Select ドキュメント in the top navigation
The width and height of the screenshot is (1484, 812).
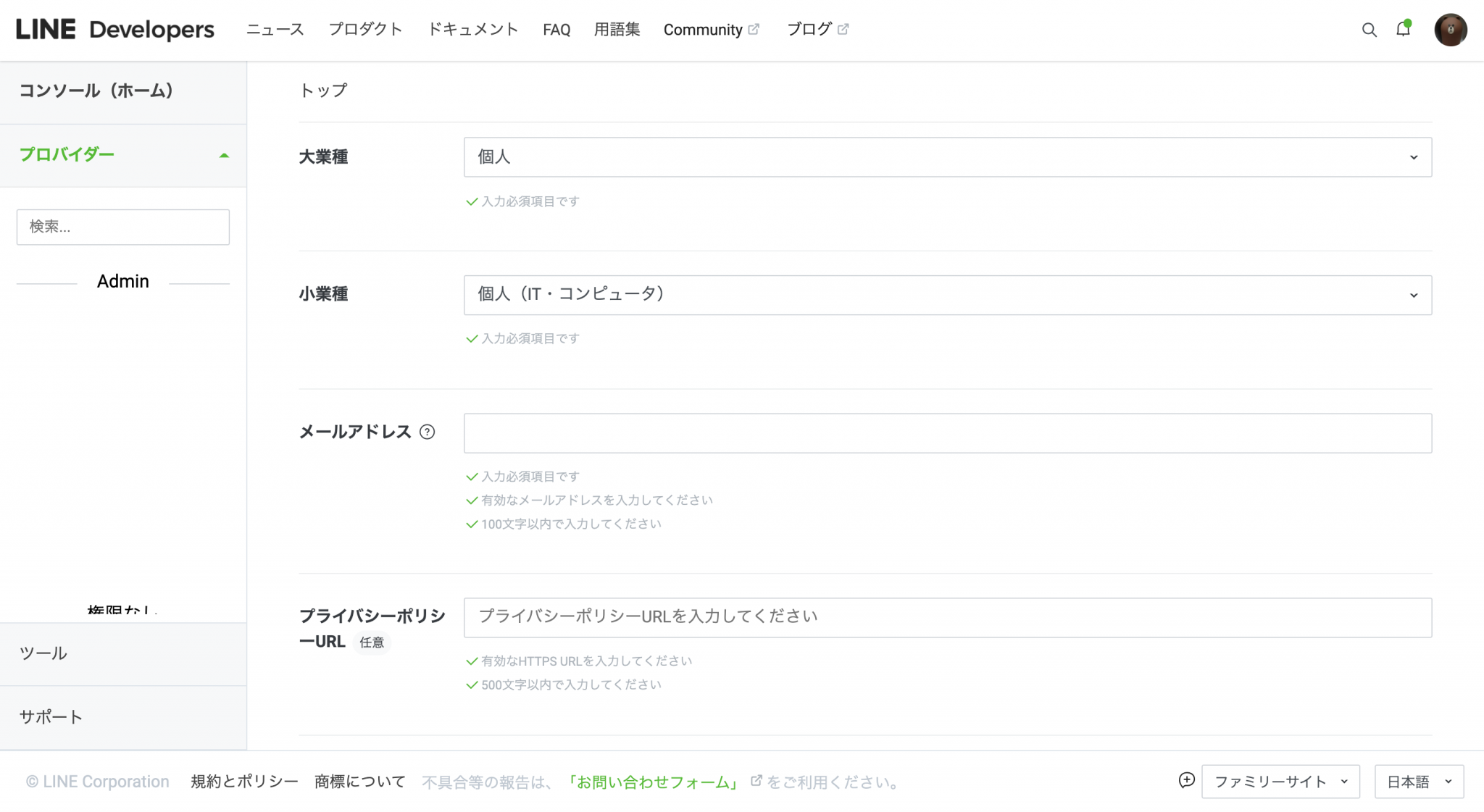472,29
